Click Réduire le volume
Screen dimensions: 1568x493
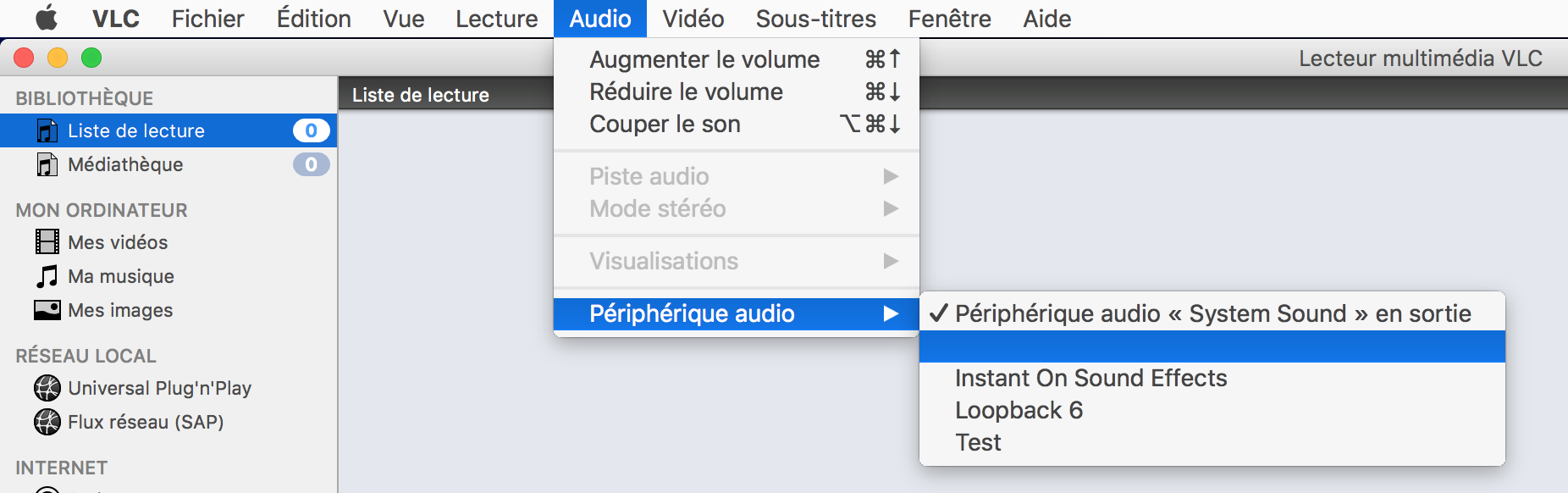(x=686, y=92)
